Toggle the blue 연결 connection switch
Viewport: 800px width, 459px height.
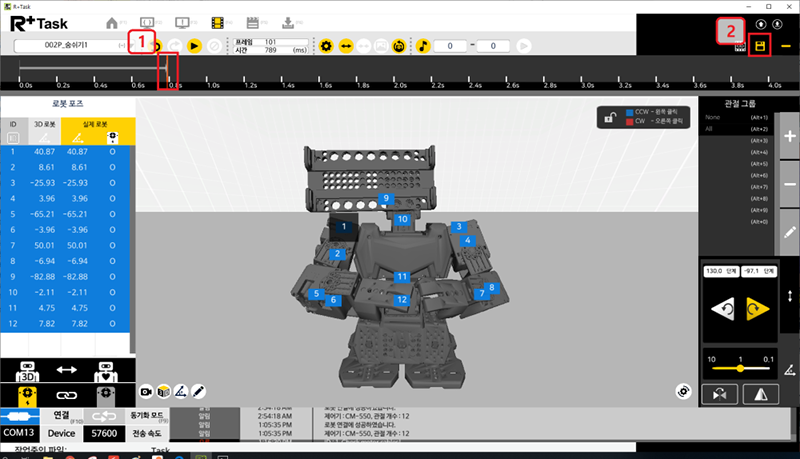(20, 415)
